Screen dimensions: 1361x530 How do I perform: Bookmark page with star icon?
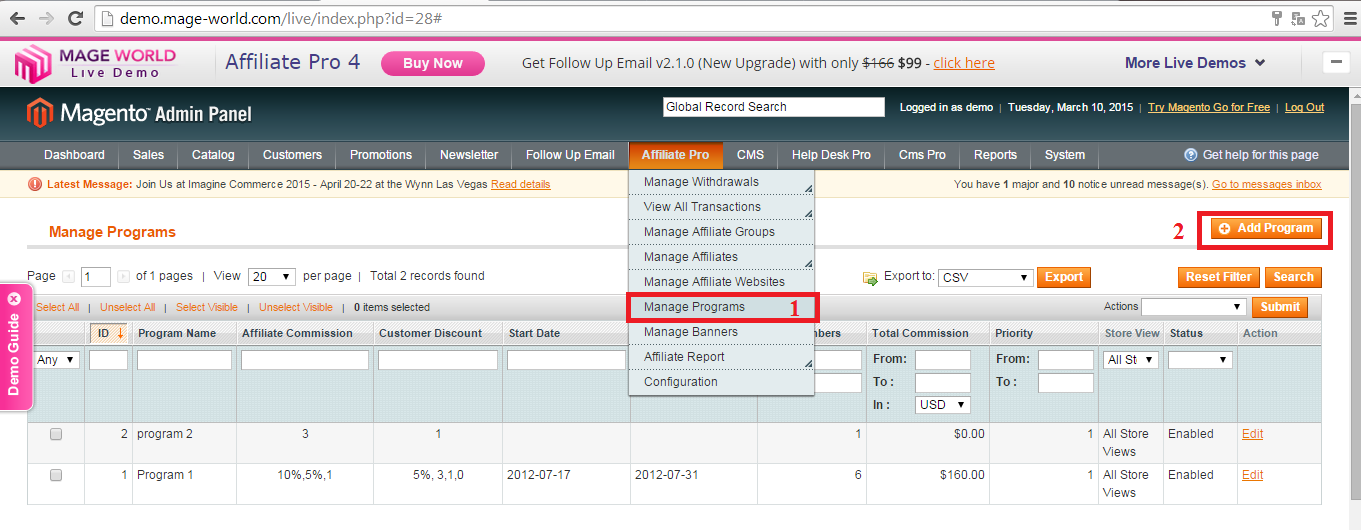pyautogui.click(x=1320, y=18)
